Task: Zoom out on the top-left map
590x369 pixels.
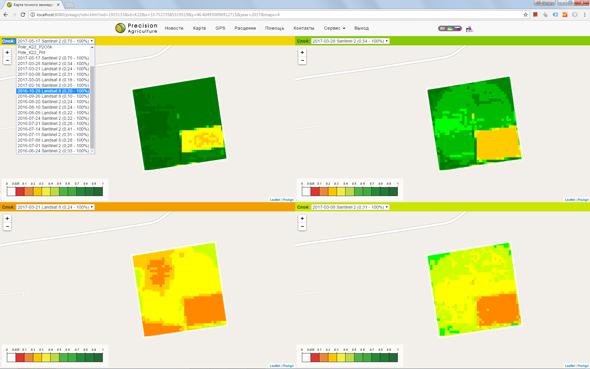Action: pyautogui.click(x=7, y=61)
